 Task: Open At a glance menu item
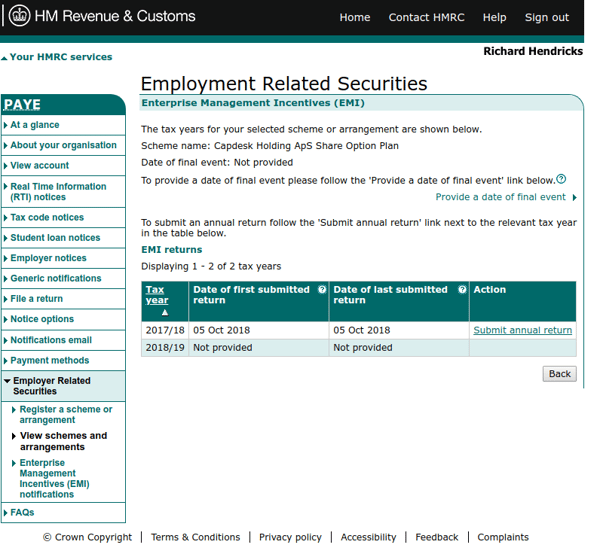point(35,125)
